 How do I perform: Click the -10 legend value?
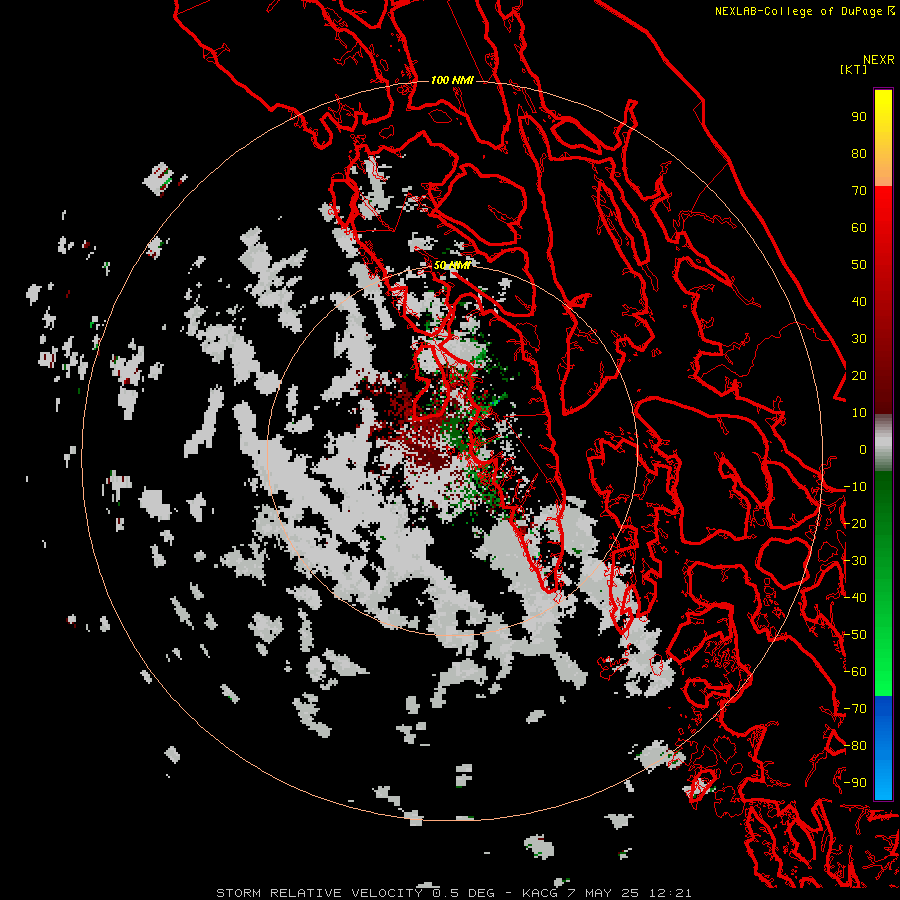point(855,487)
